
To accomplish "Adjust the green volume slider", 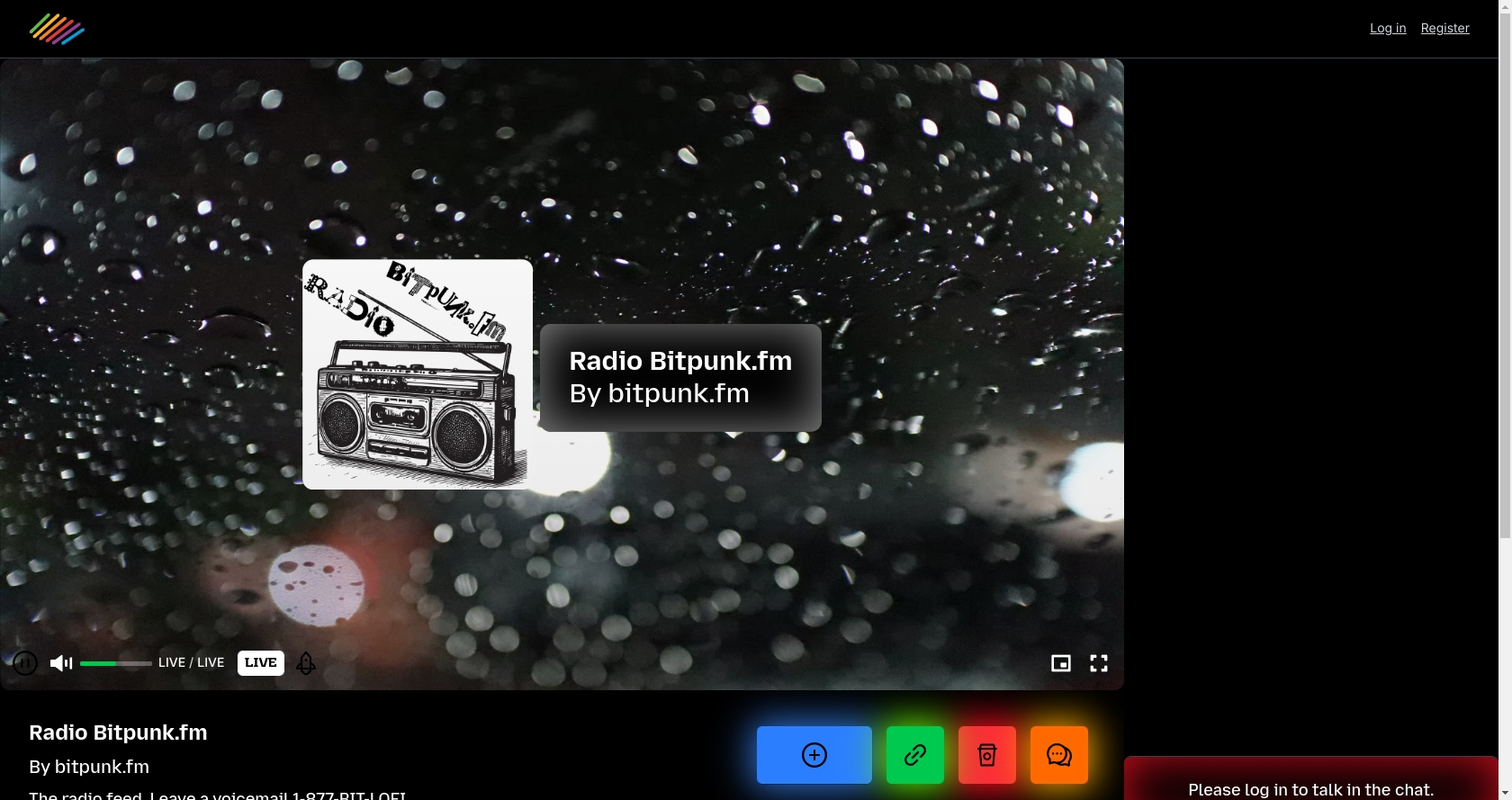I will [116, 663].
